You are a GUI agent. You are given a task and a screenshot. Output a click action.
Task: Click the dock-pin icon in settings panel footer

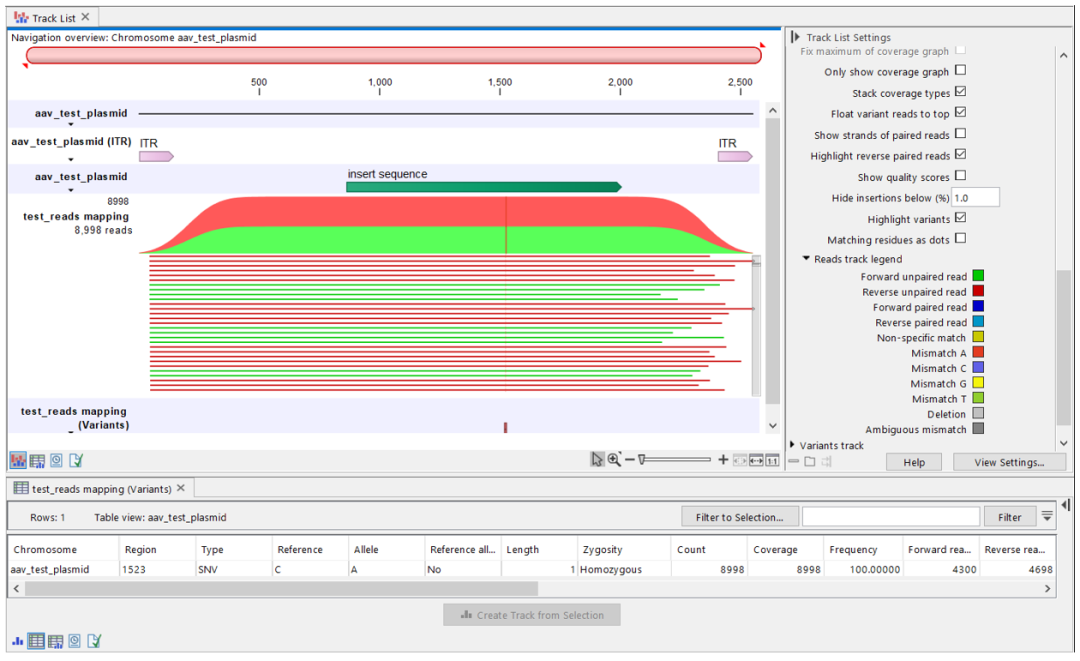(x=827, y=461)
